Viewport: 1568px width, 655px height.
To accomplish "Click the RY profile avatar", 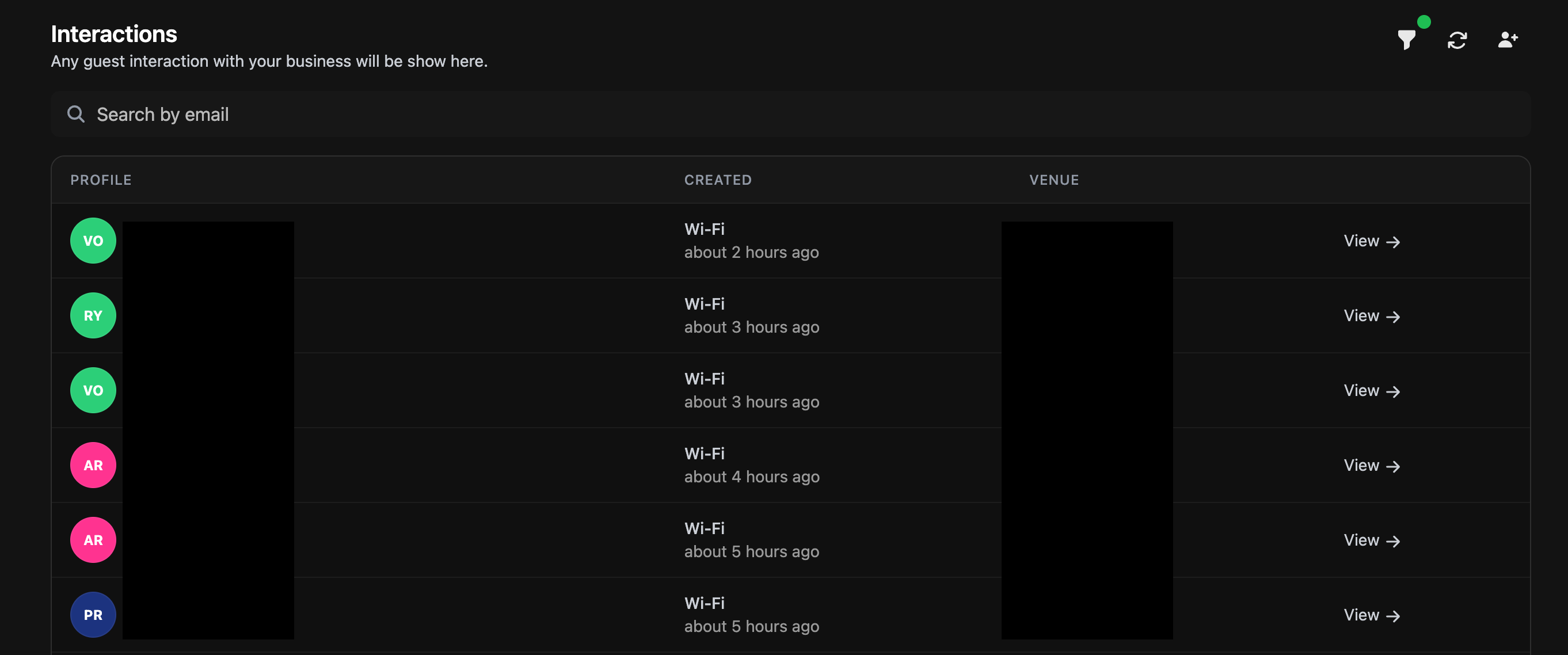I will pos(93,315).
